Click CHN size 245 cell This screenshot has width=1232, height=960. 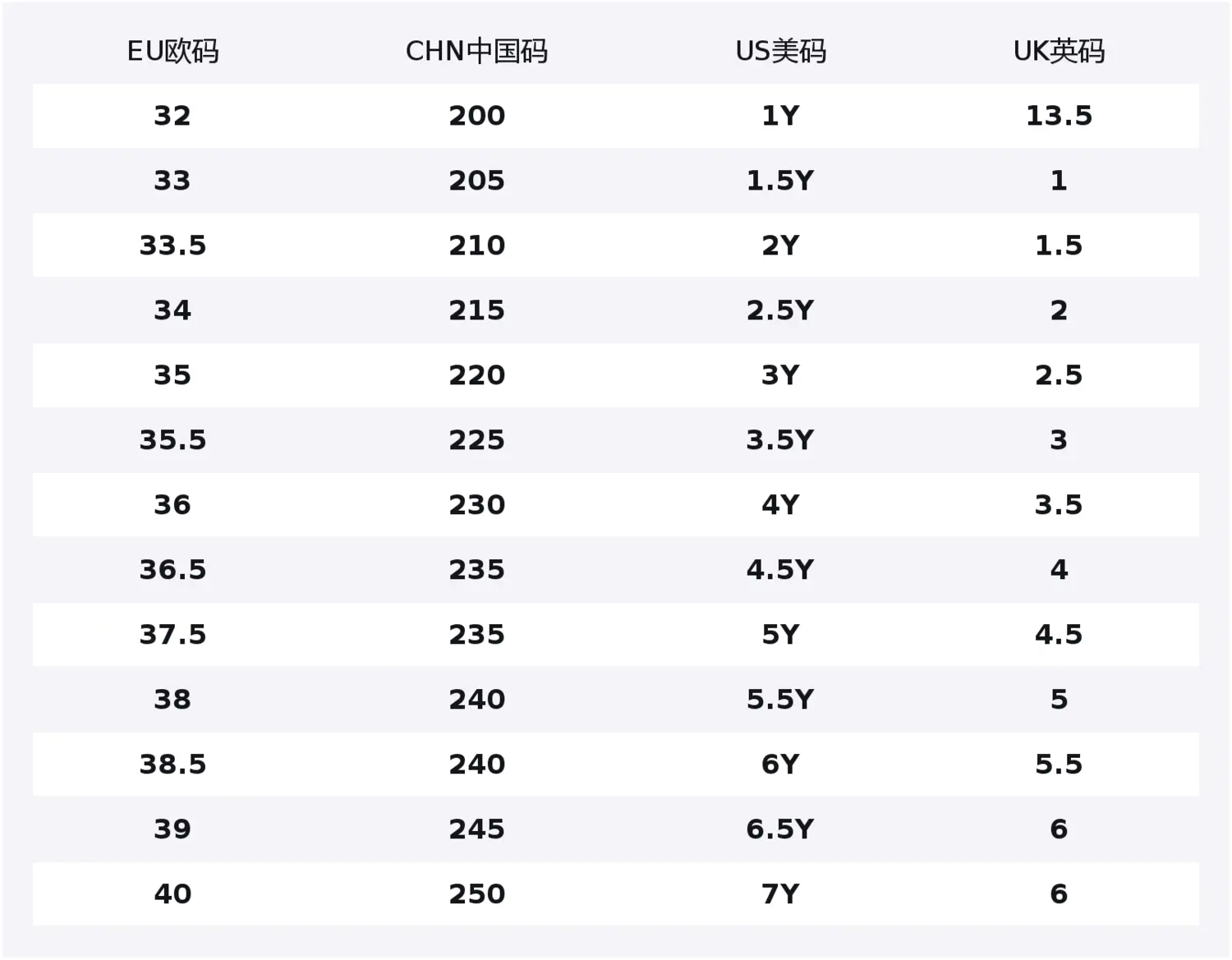476,829
